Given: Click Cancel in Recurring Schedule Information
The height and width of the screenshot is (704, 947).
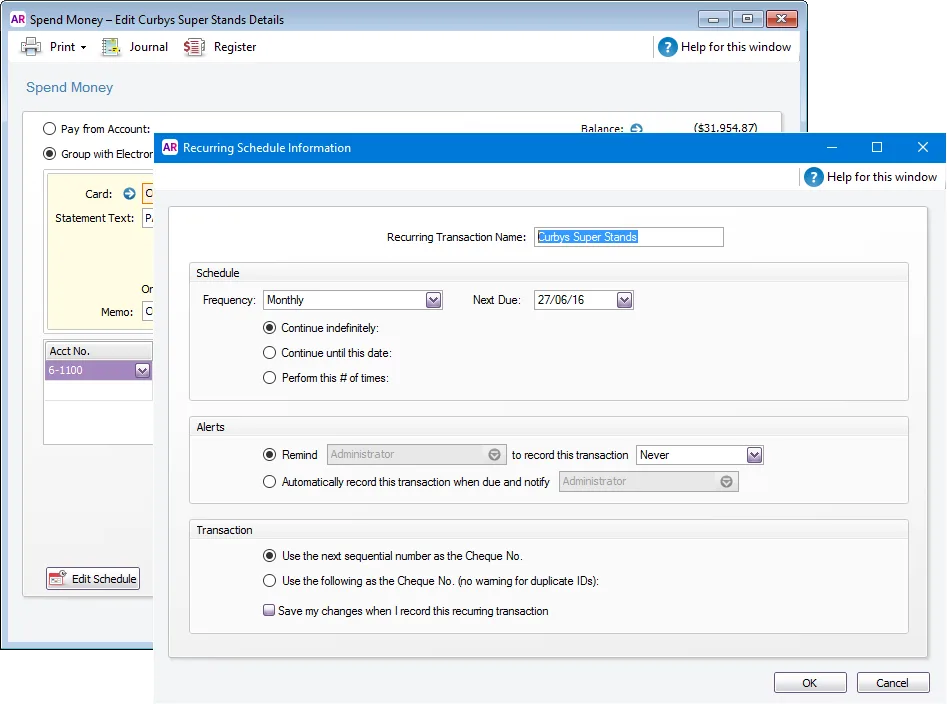Looking at the screenshot, I should click(893, 683).
